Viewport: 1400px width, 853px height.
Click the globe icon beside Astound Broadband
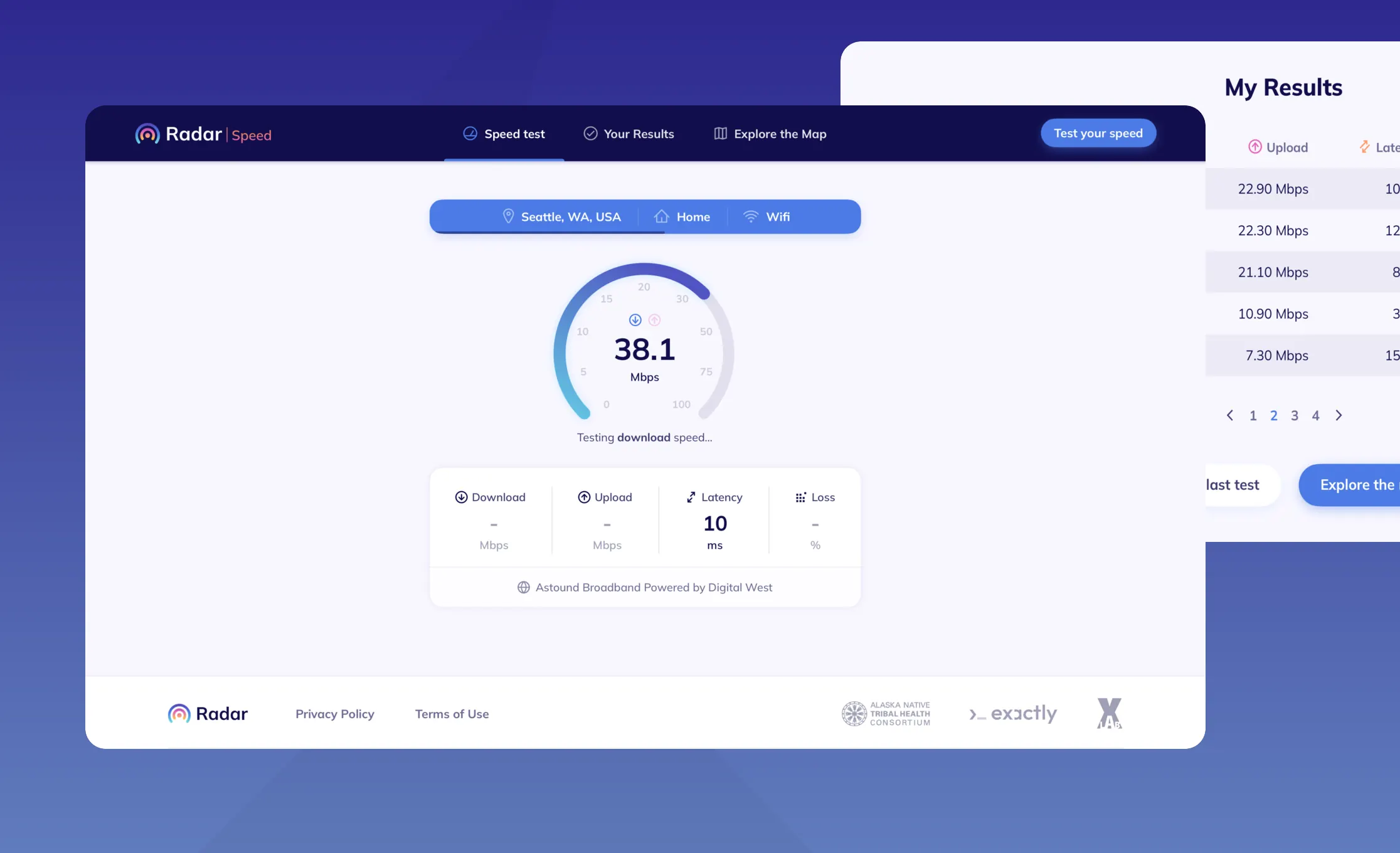coord(524,588)
